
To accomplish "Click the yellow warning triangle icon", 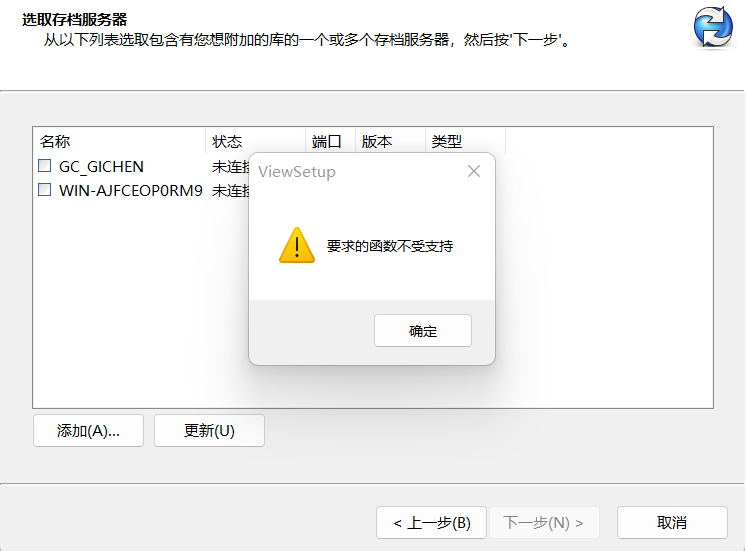I will (297, 245).
